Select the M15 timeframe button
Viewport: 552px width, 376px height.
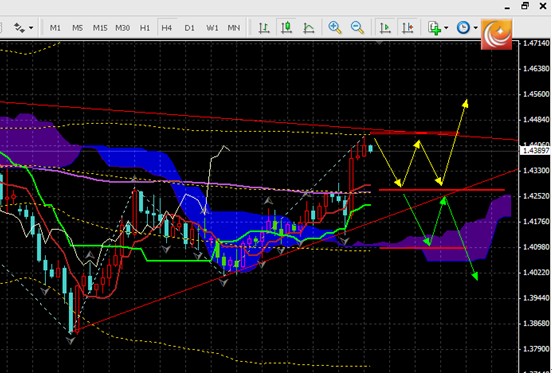(x=100, y=28)
